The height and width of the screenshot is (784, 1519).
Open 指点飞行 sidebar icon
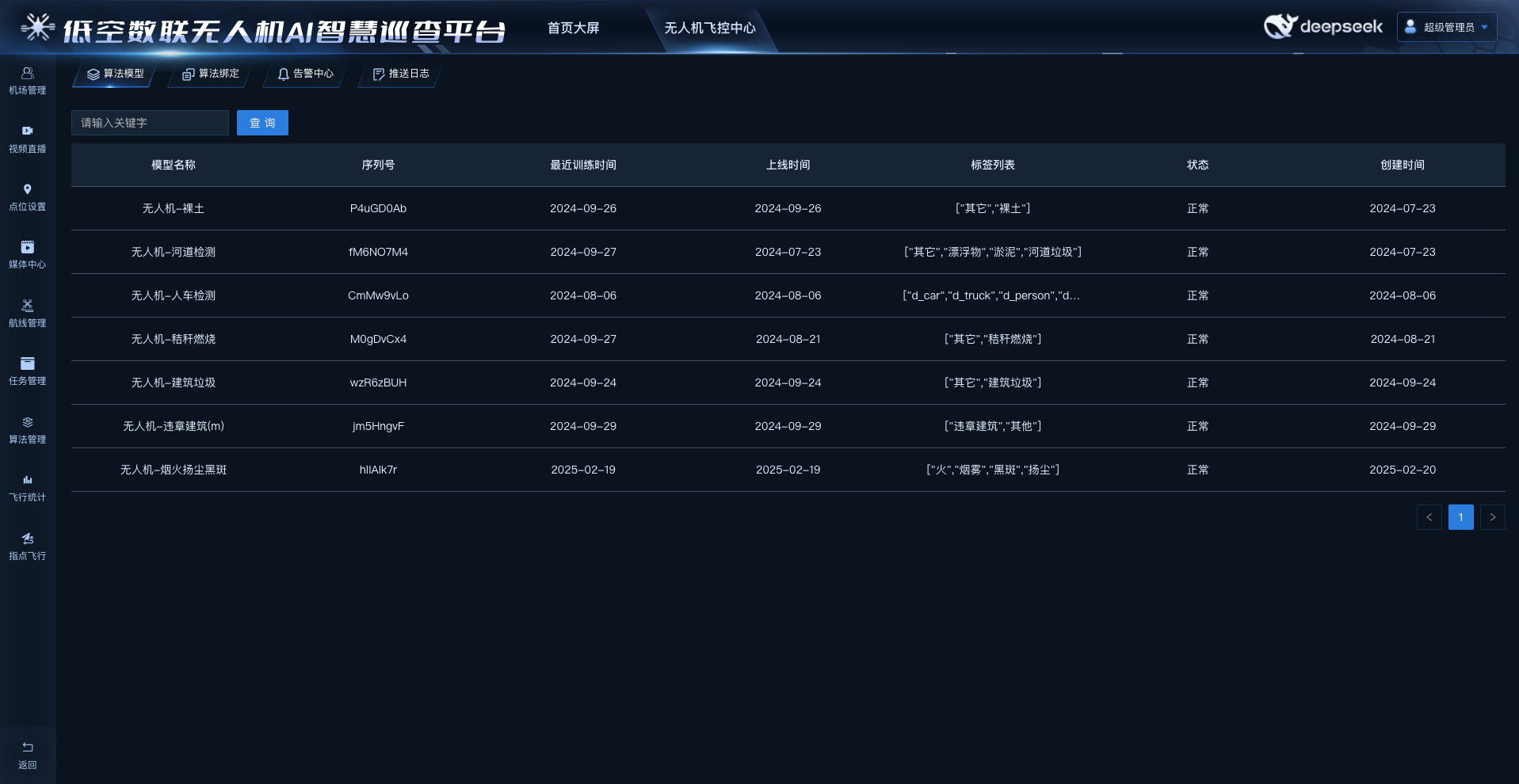click(x=28, y=539)
